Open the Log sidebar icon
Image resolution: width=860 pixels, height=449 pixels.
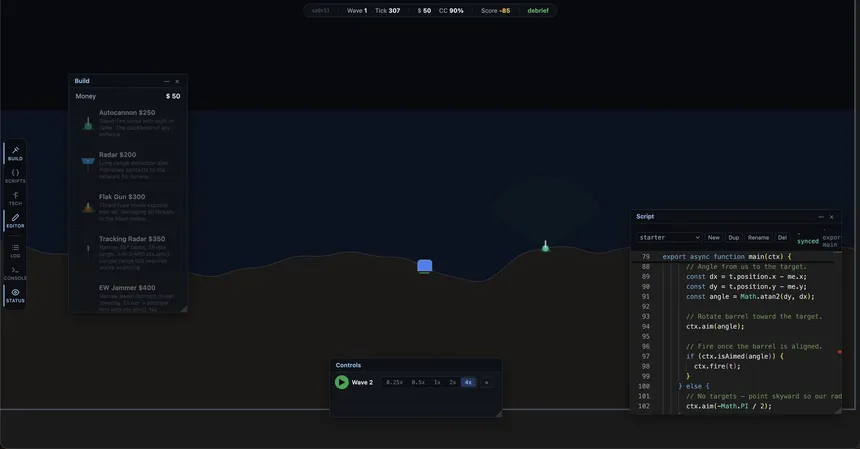[15, 251]
